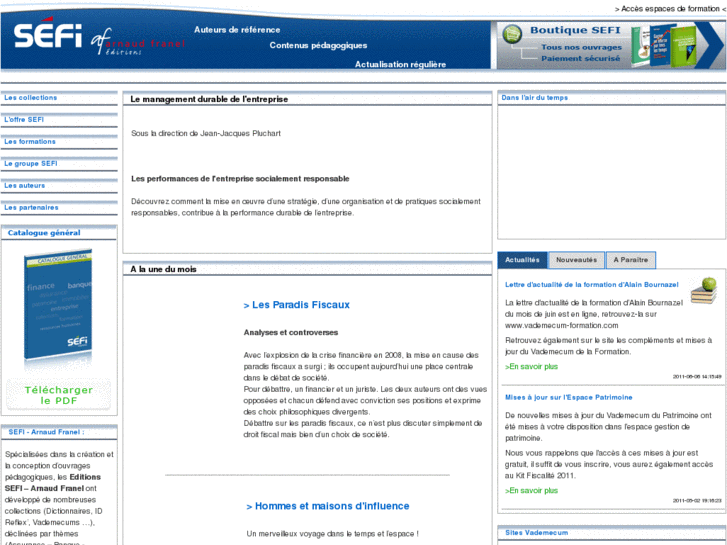This screenshot has width=727, height=545.
Task: Click Actualisation régulière header text
Action: [x=400, y=64]
